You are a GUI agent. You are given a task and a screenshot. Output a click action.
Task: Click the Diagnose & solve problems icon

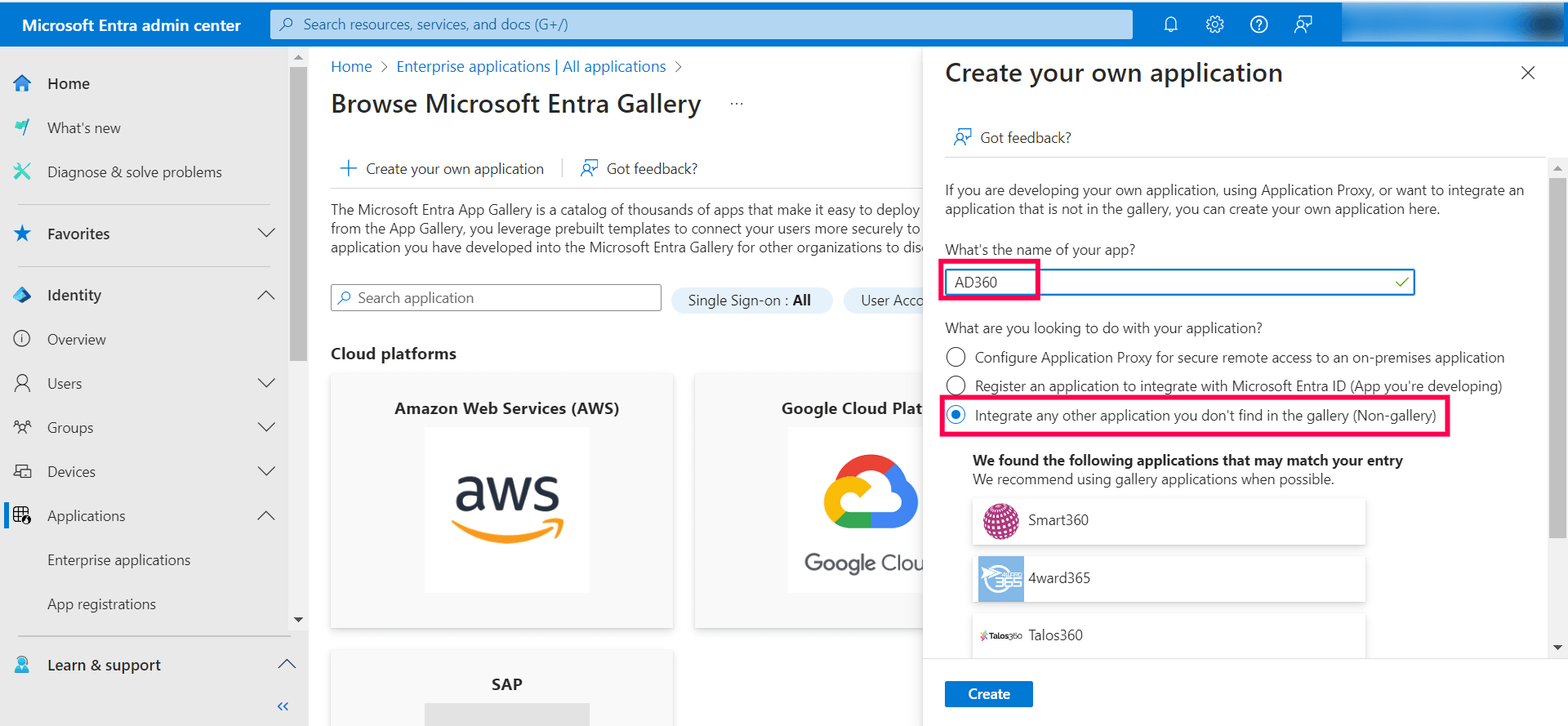pyautogui.click(x=23, y=171)
